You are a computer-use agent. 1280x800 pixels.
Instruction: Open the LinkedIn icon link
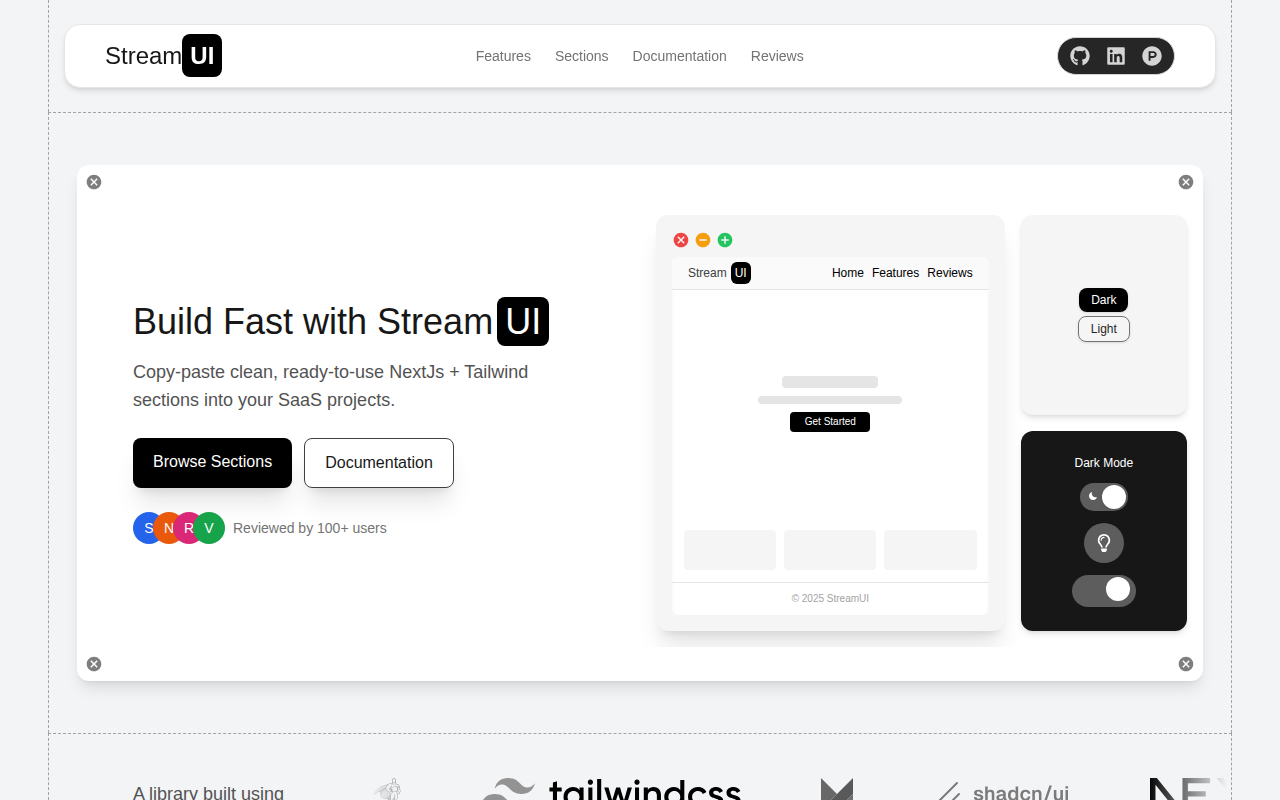point(1116,56)
